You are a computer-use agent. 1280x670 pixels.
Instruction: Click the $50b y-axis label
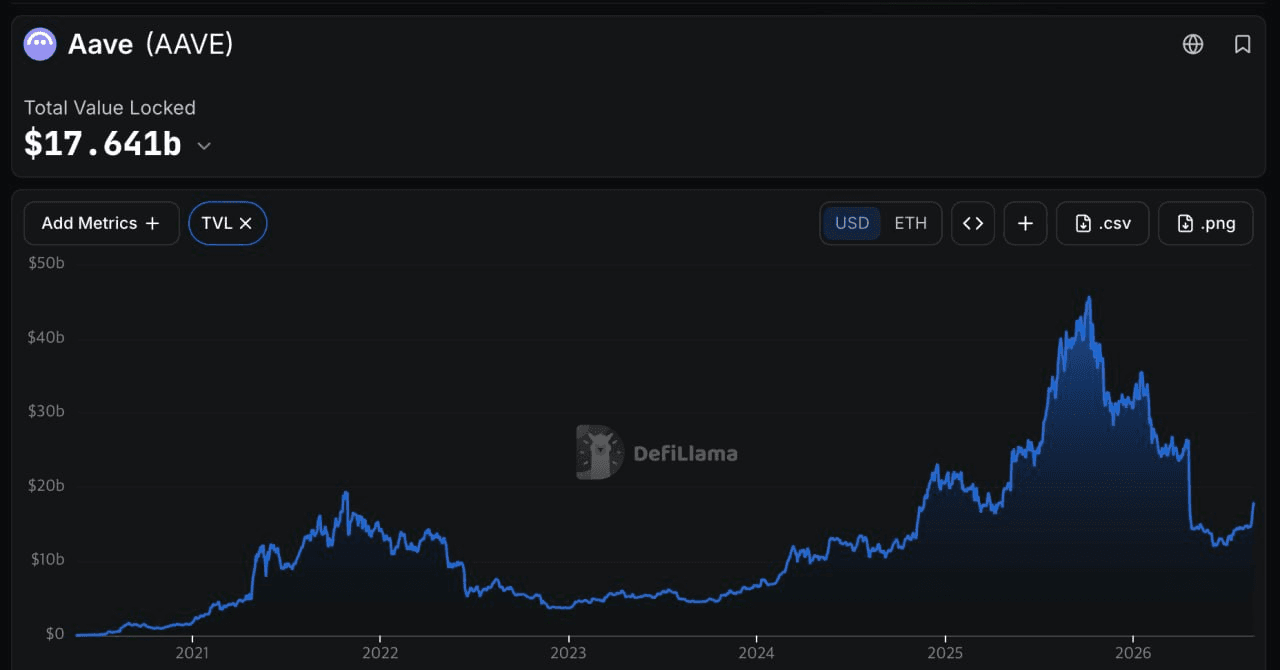46,263
